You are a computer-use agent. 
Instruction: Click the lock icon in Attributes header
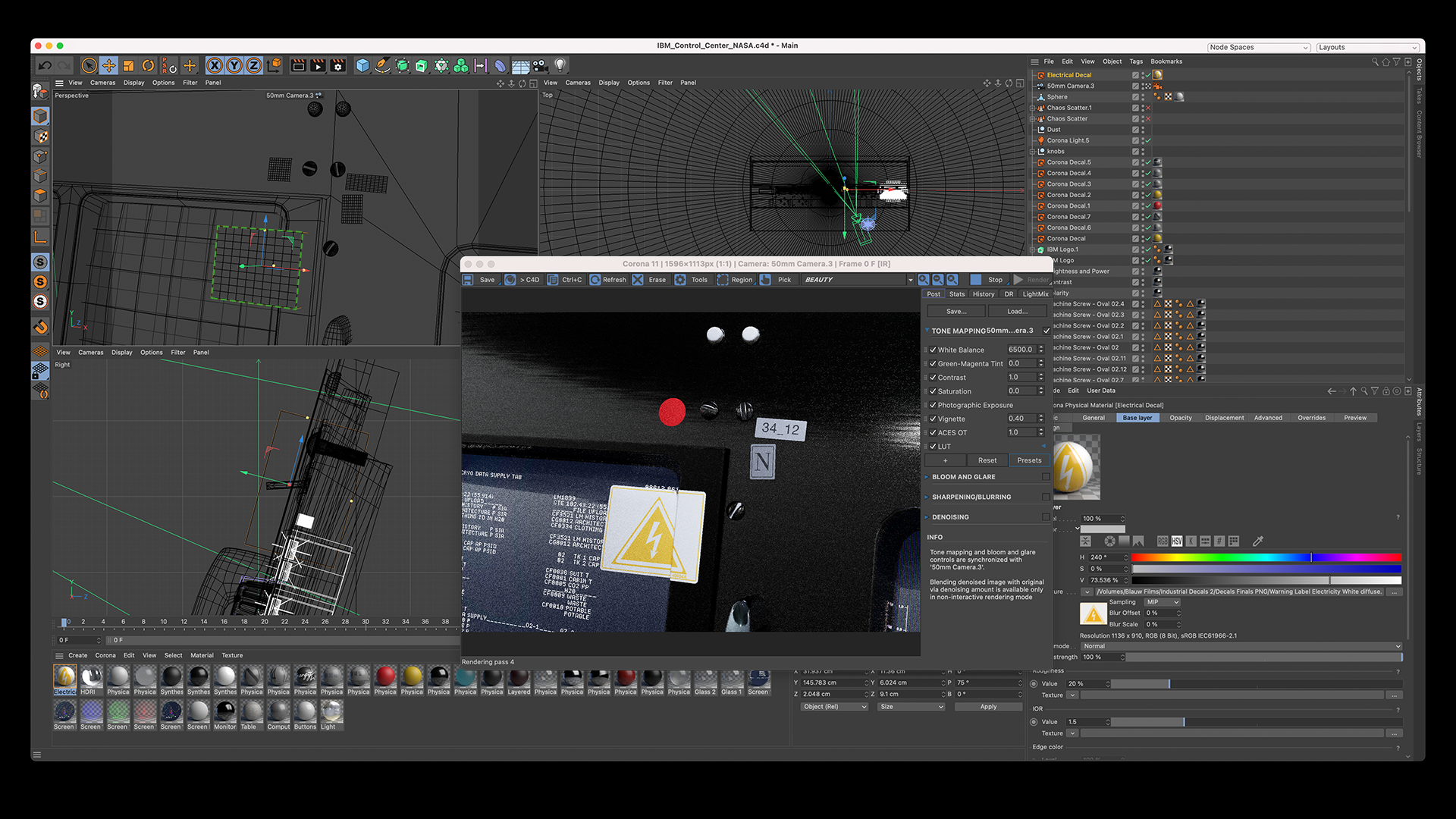1386,391
